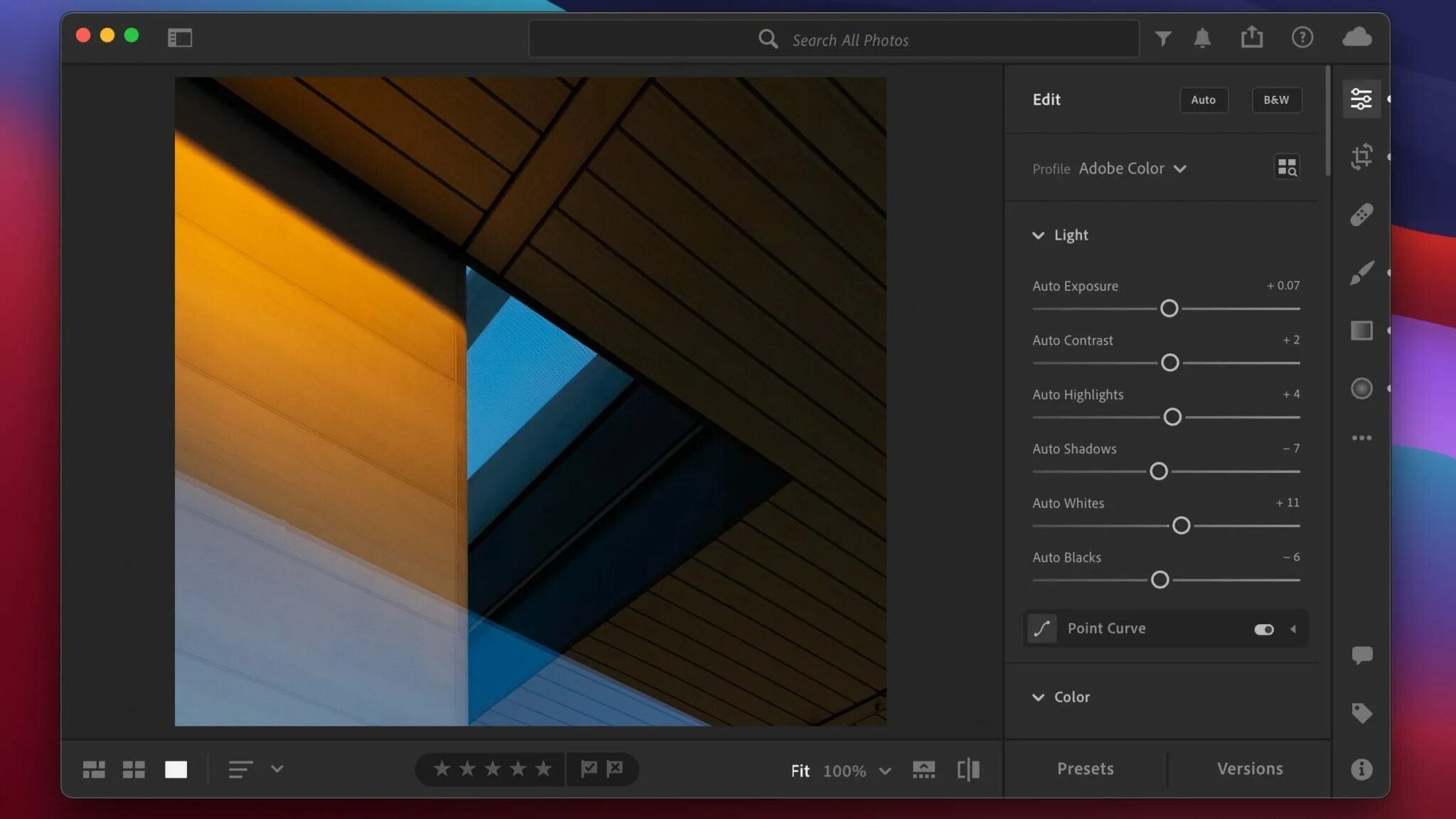The height and width of the screenshot is (819, 1456).
Task: Open the Keywords tag panel
Action: tap(1361, 712)
